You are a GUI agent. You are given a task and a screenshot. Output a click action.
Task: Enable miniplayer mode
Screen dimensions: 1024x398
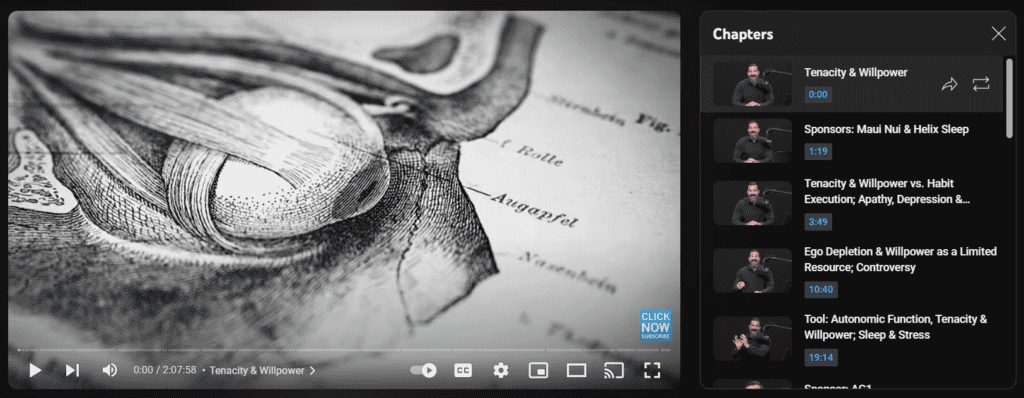click(538, 371)
